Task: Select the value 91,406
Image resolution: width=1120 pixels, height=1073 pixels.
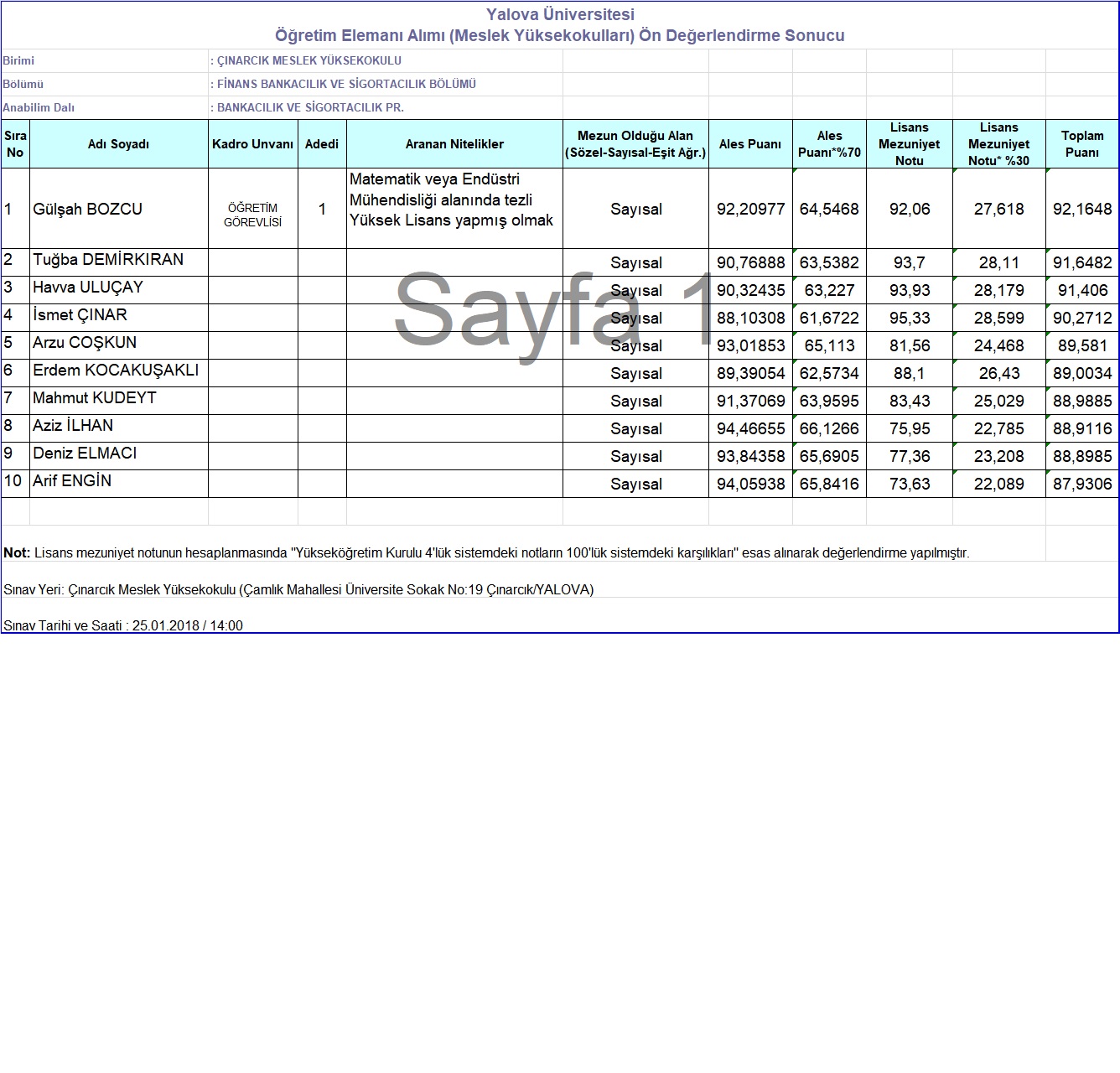Action: pyautogui.click(x=1082, y=290)
